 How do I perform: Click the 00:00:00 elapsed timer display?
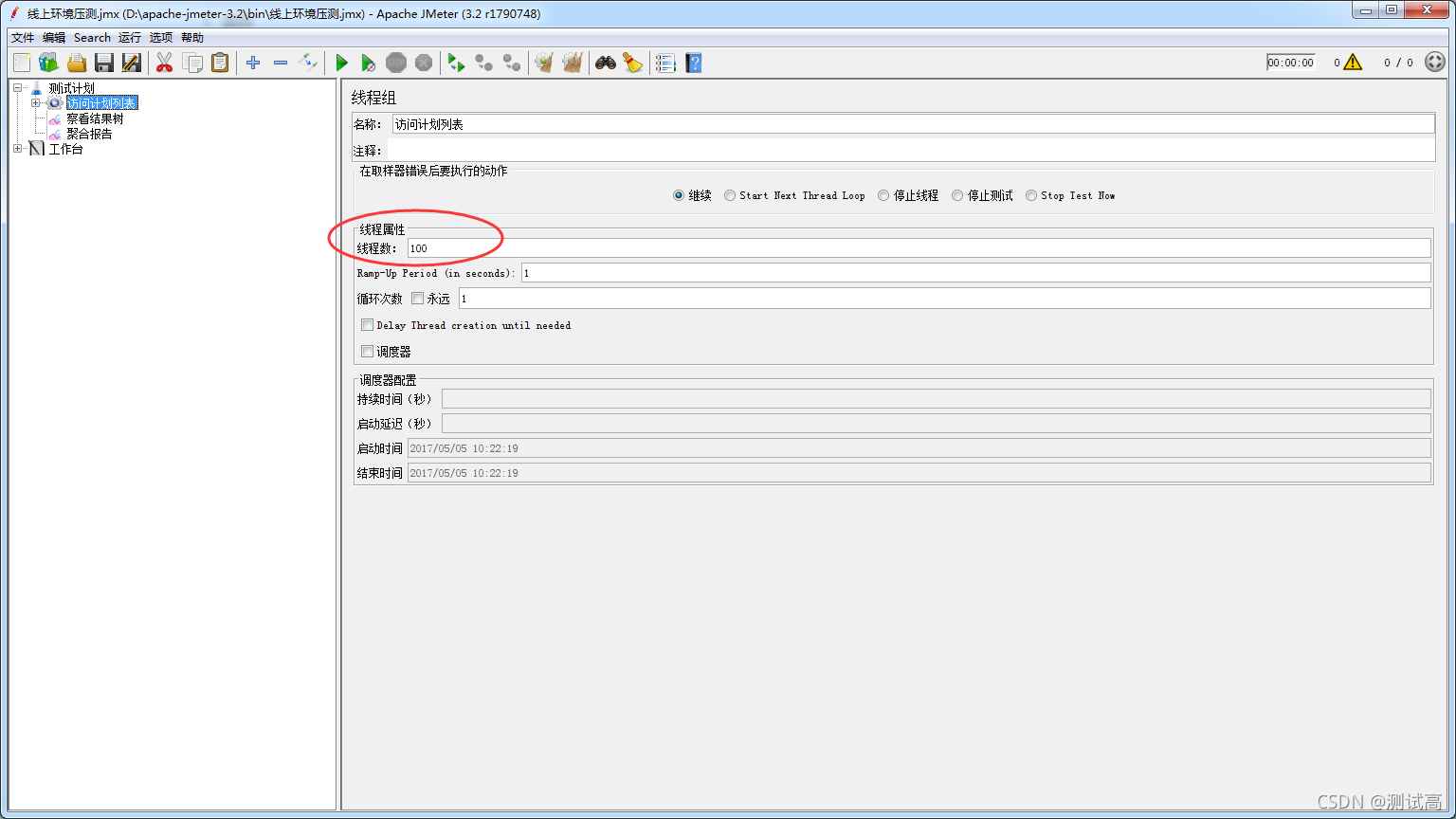(1291, 63)
